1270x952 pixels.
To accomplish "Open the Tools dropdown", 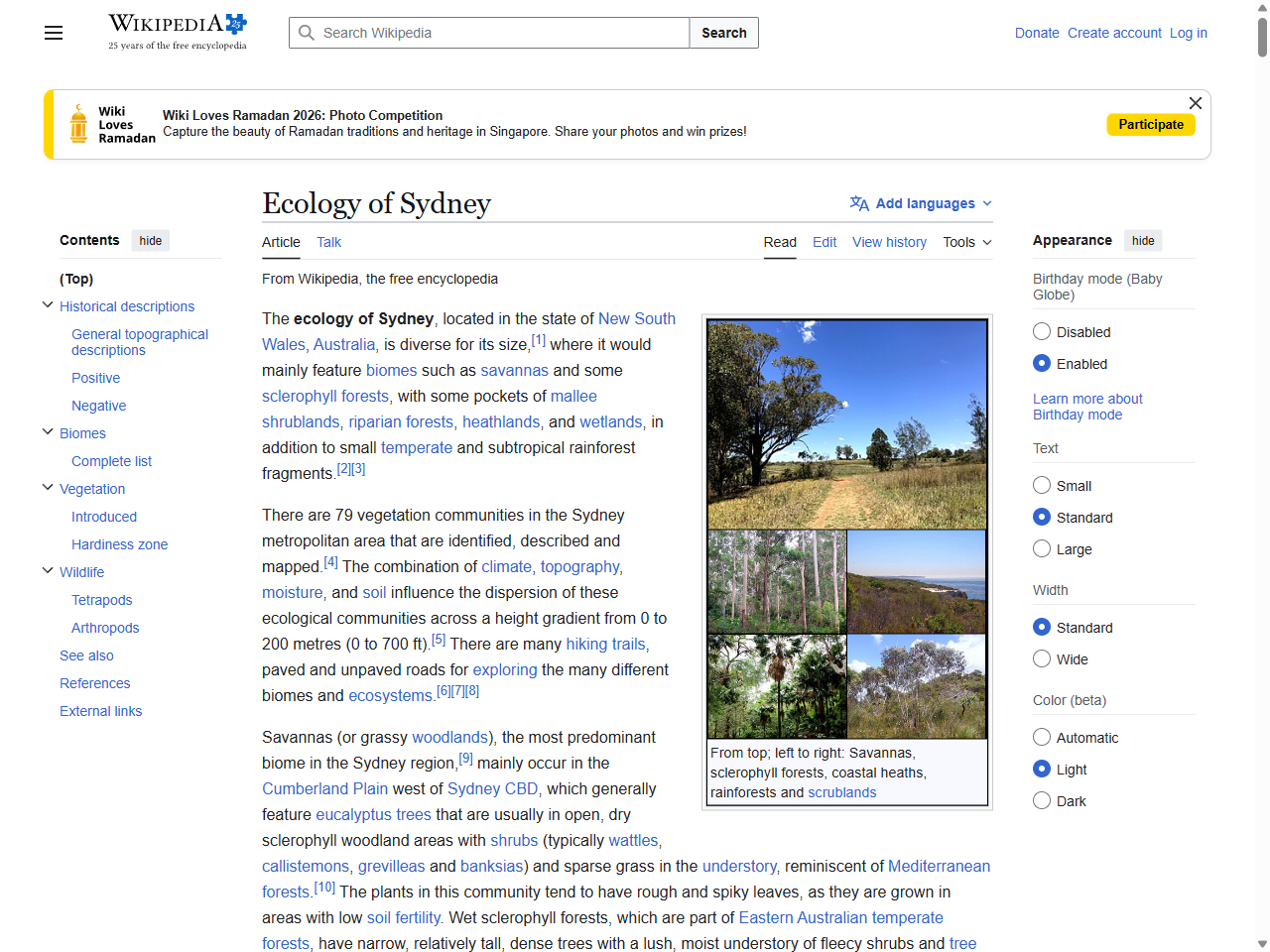I will [966, 242].
